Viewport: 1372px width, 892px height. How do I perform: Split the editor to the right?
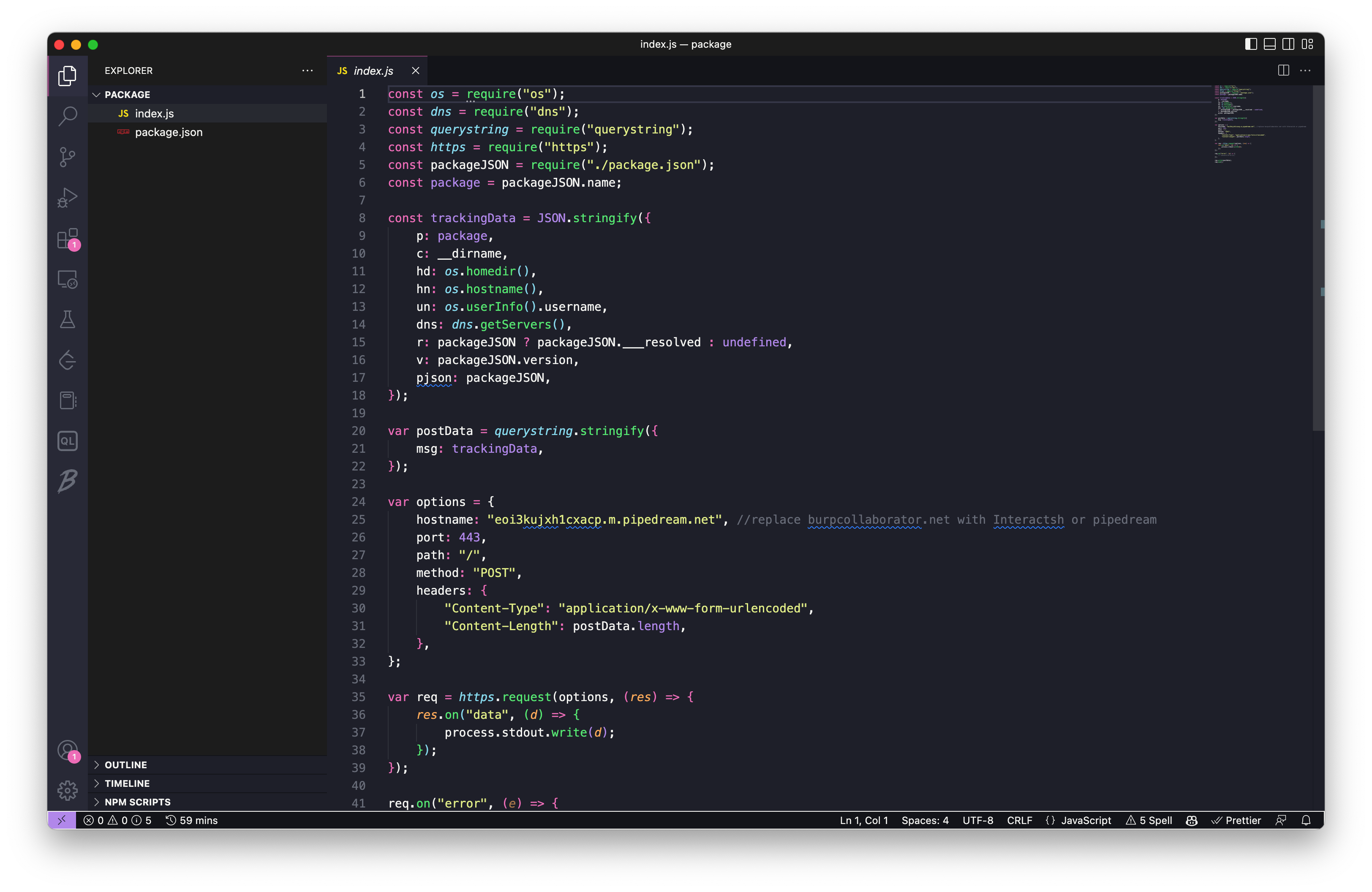[1283, 70]
